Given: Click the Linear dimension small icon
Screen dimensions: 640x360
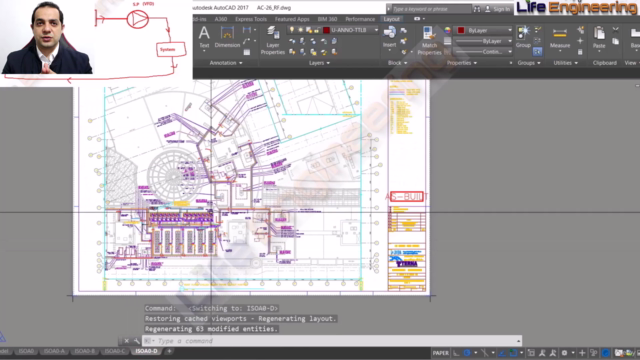Looking at the screenshot, I should coord(247,30).
